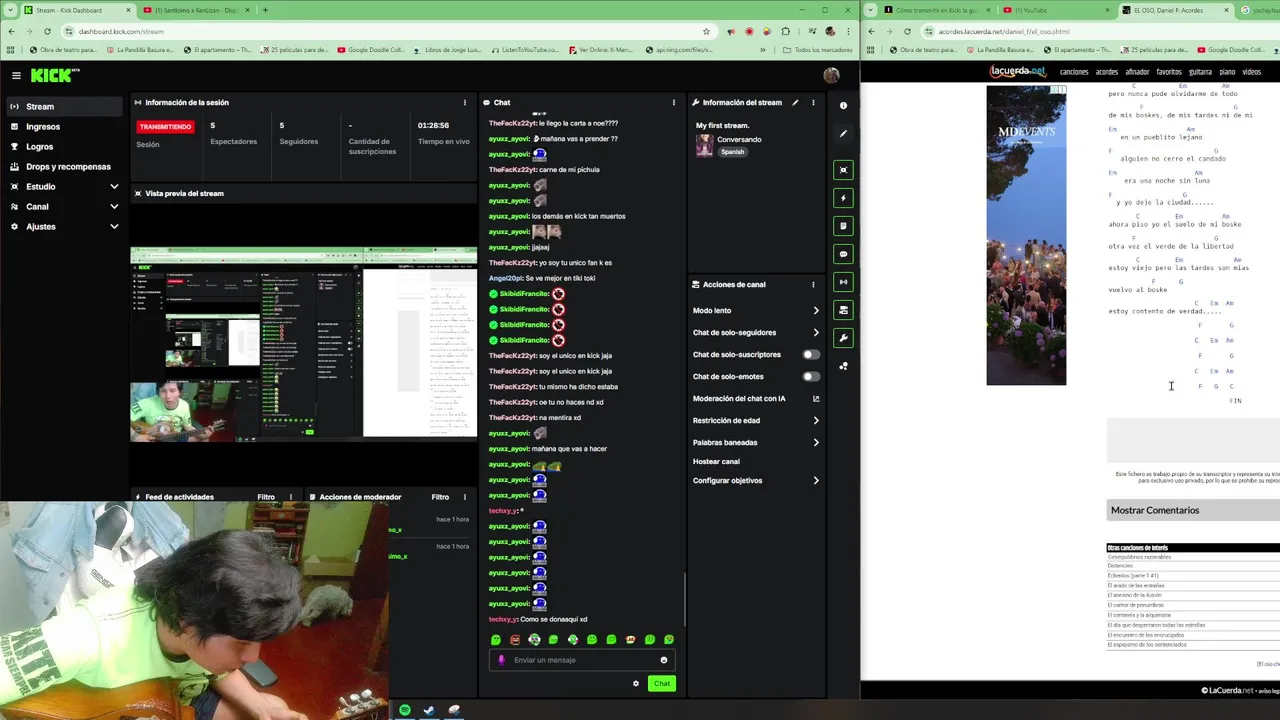Open Moderación del chat con IA external link
1280x720 pixels.
point(816,398)
